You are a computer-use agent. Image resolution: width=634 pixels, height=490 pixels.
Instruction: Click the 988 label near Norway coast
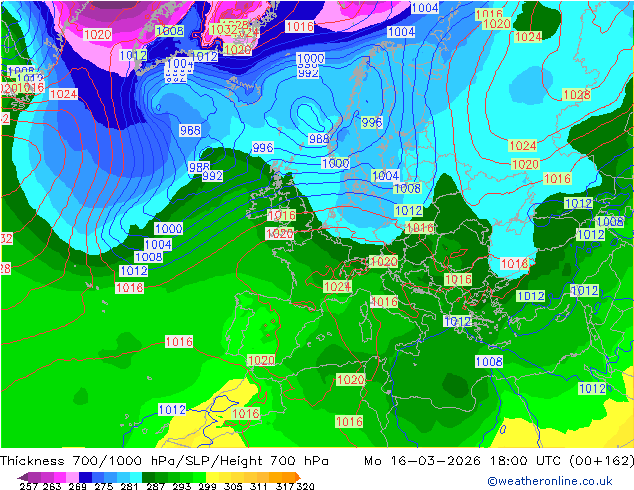319,139
